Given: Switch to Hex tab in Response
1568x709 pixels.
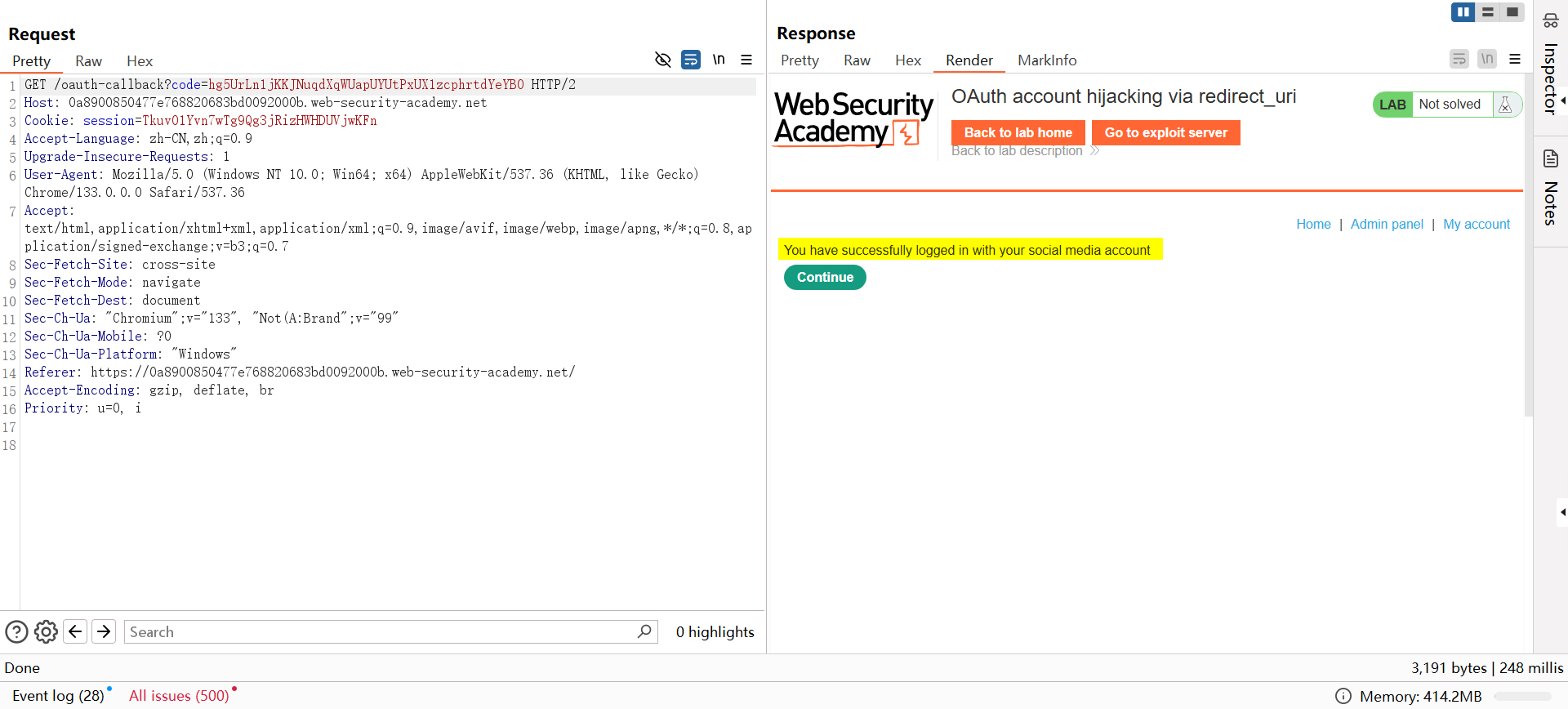Looking at the screenshot, I should click(907, 60).
